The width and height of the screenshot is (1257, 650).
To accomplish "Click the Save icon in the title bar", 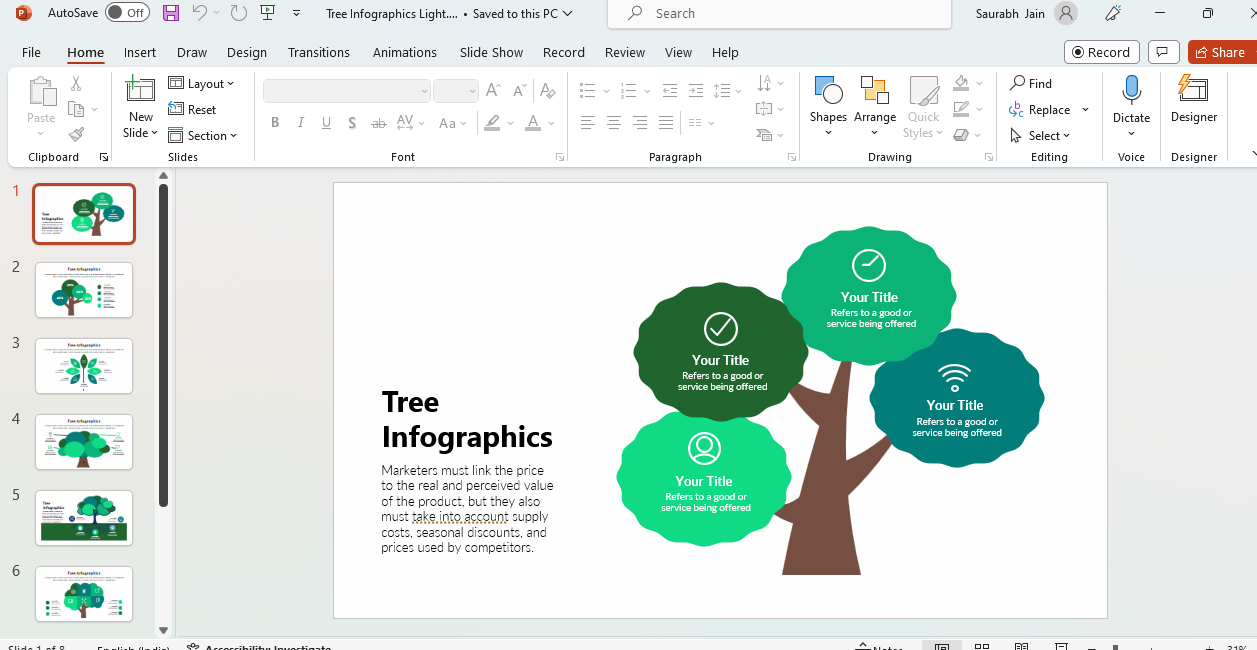I will tap(171, 13).
